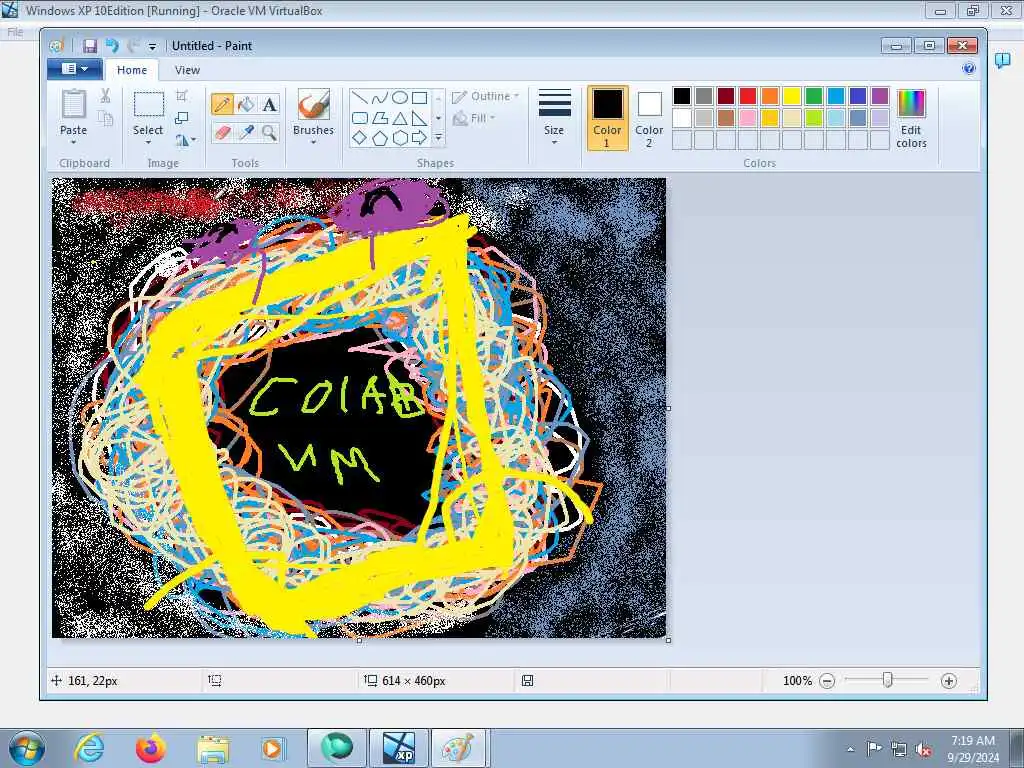The image size is (1024, 768).
Task: Open the Windows Start button
Action: click(27, 748)
